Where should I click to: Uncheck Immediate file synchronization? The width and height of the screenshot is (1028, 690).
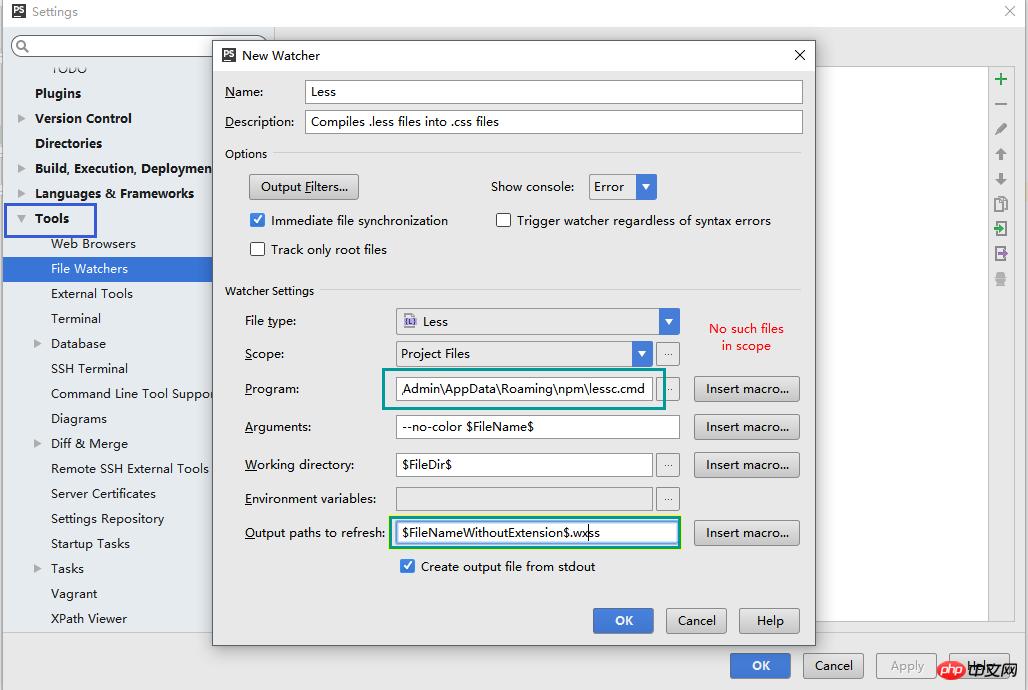(x=257, y=220)
